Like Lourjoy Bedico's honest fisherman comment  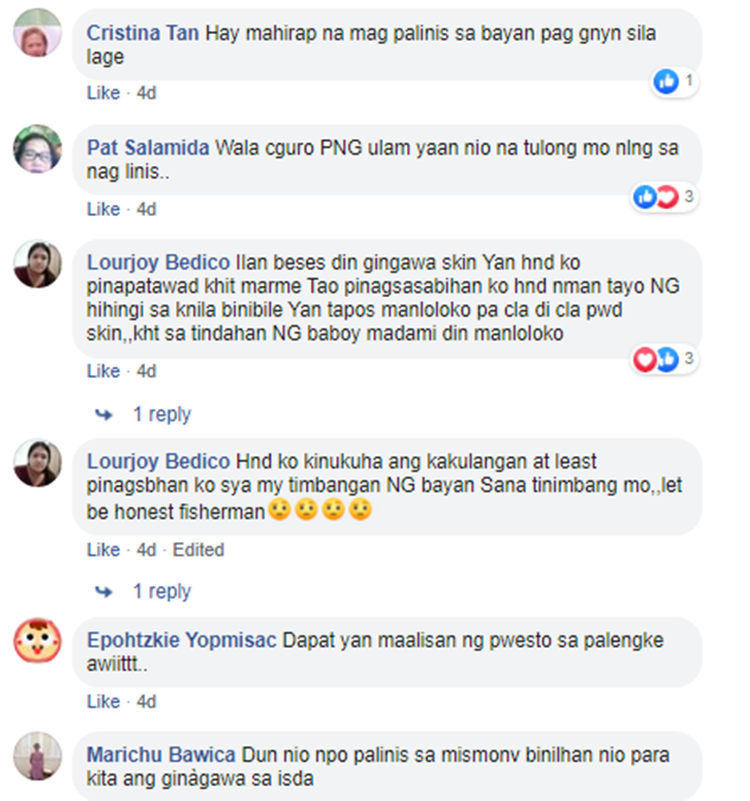(x=103, y=550)
